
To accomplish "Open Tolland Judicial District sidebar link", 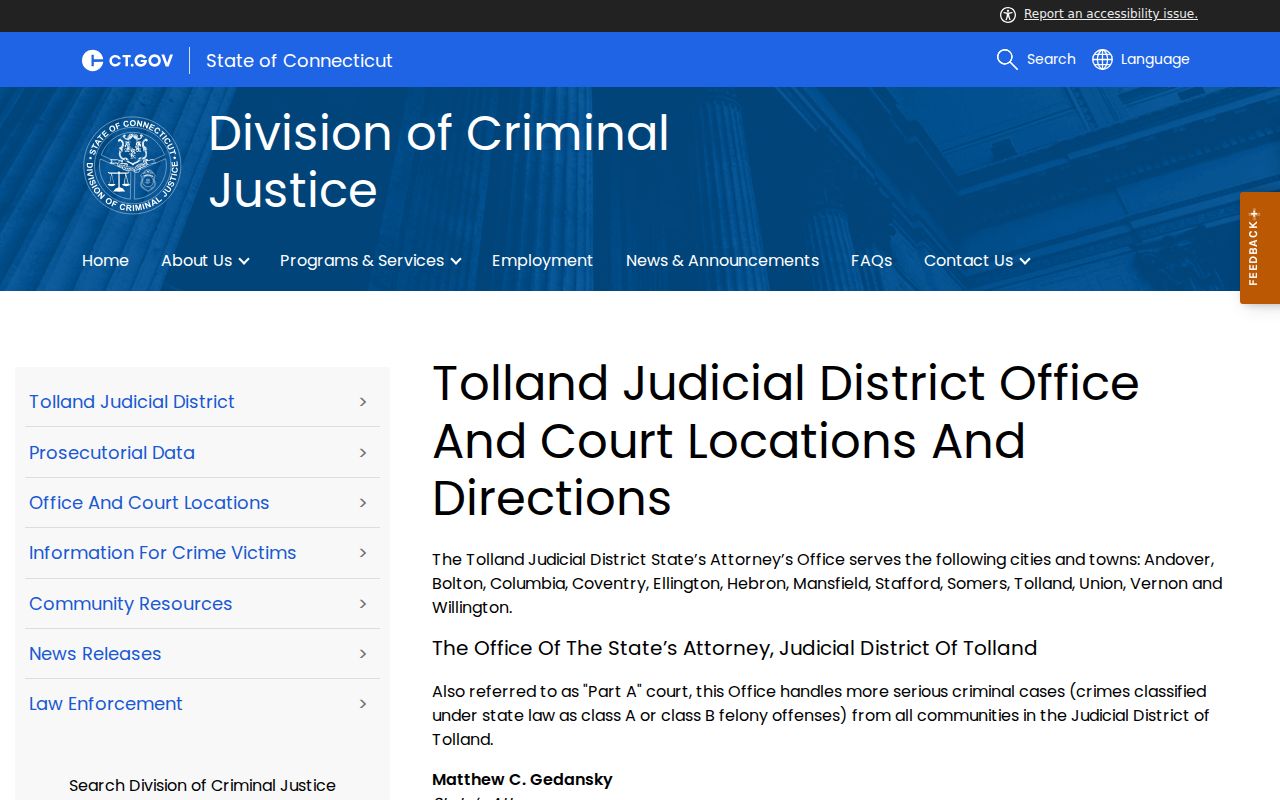I will pos(132,401).
